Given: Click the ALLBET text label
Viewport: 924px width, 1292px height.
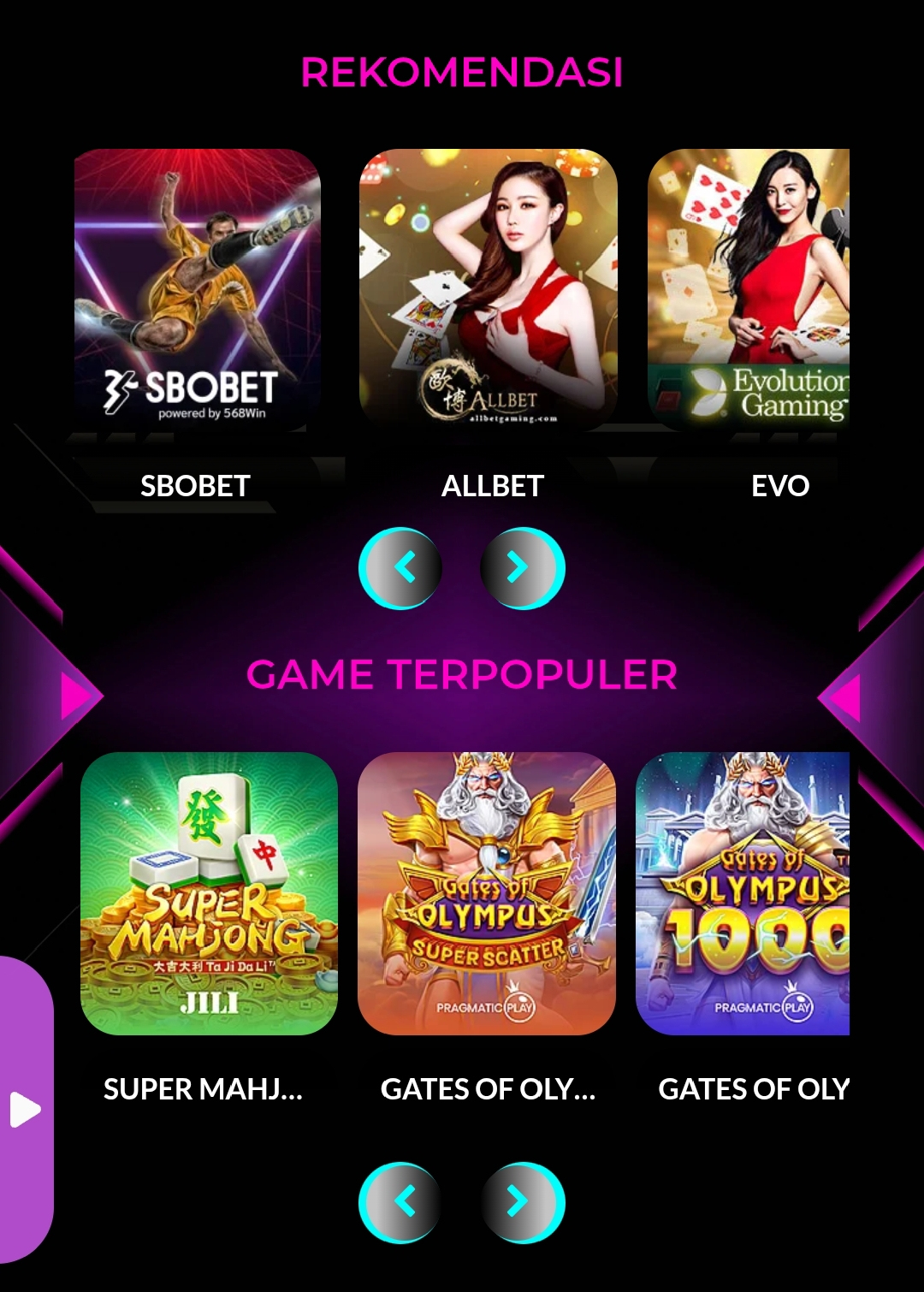Looking at the screenshot, I should pyautogui.click(x=492, y=486).
